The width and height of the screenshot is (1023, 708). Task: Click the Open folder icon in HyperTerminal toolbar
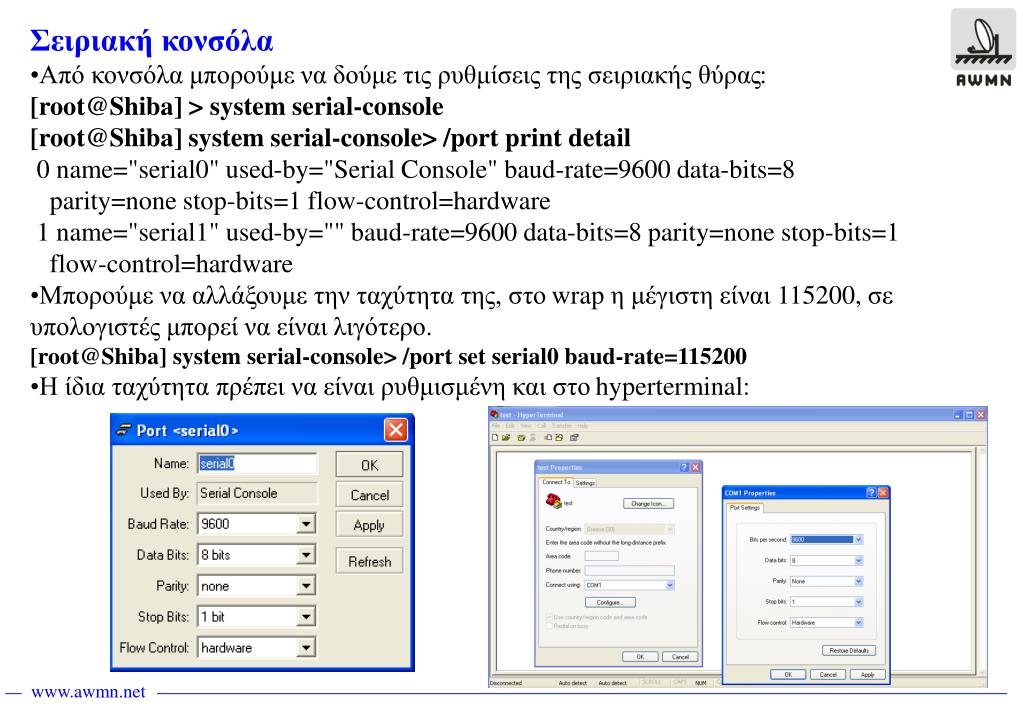coord(506,437)
